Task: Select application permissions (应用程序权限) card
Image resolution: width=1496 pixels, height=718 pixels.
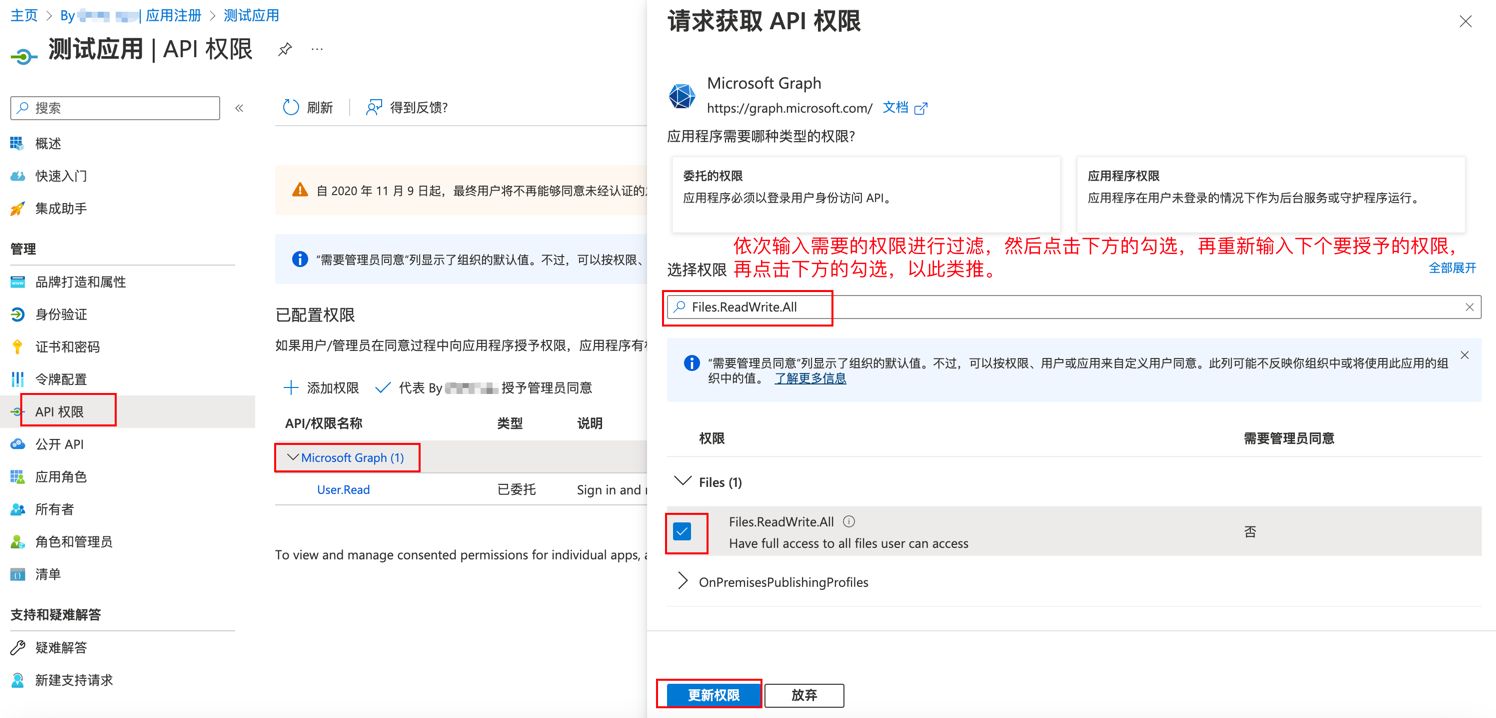Action: coord(1270,194)
